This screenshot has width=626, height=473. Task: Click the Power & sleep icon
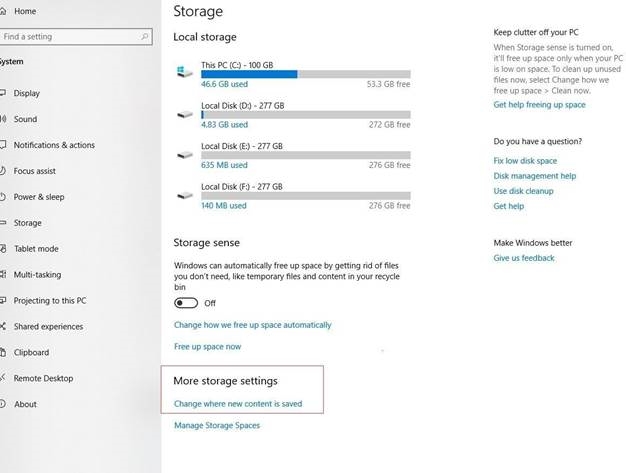click(x=3, y=197)
